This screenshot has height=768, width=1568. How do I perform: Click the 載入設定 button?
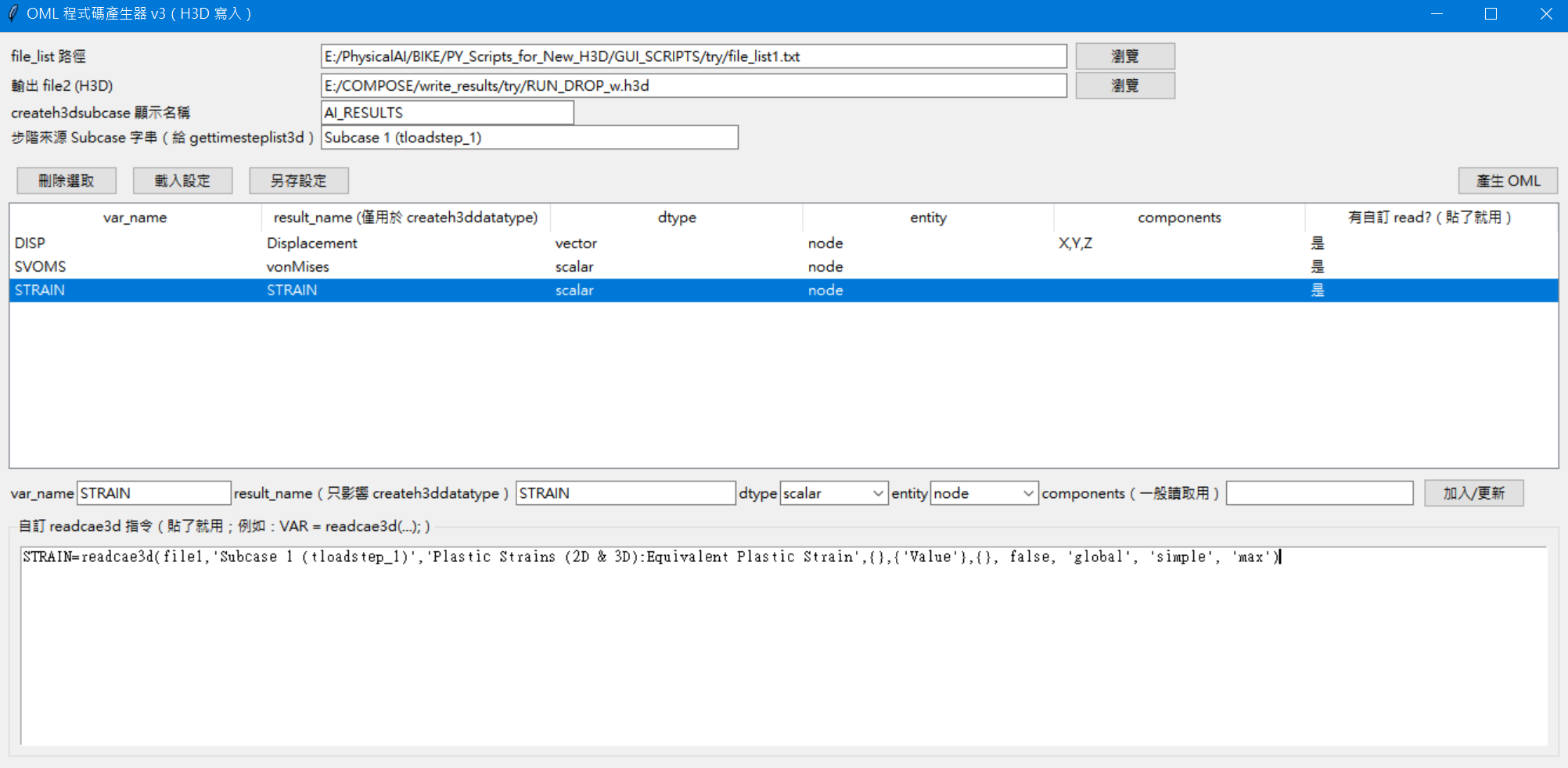[x=182, y=181]
